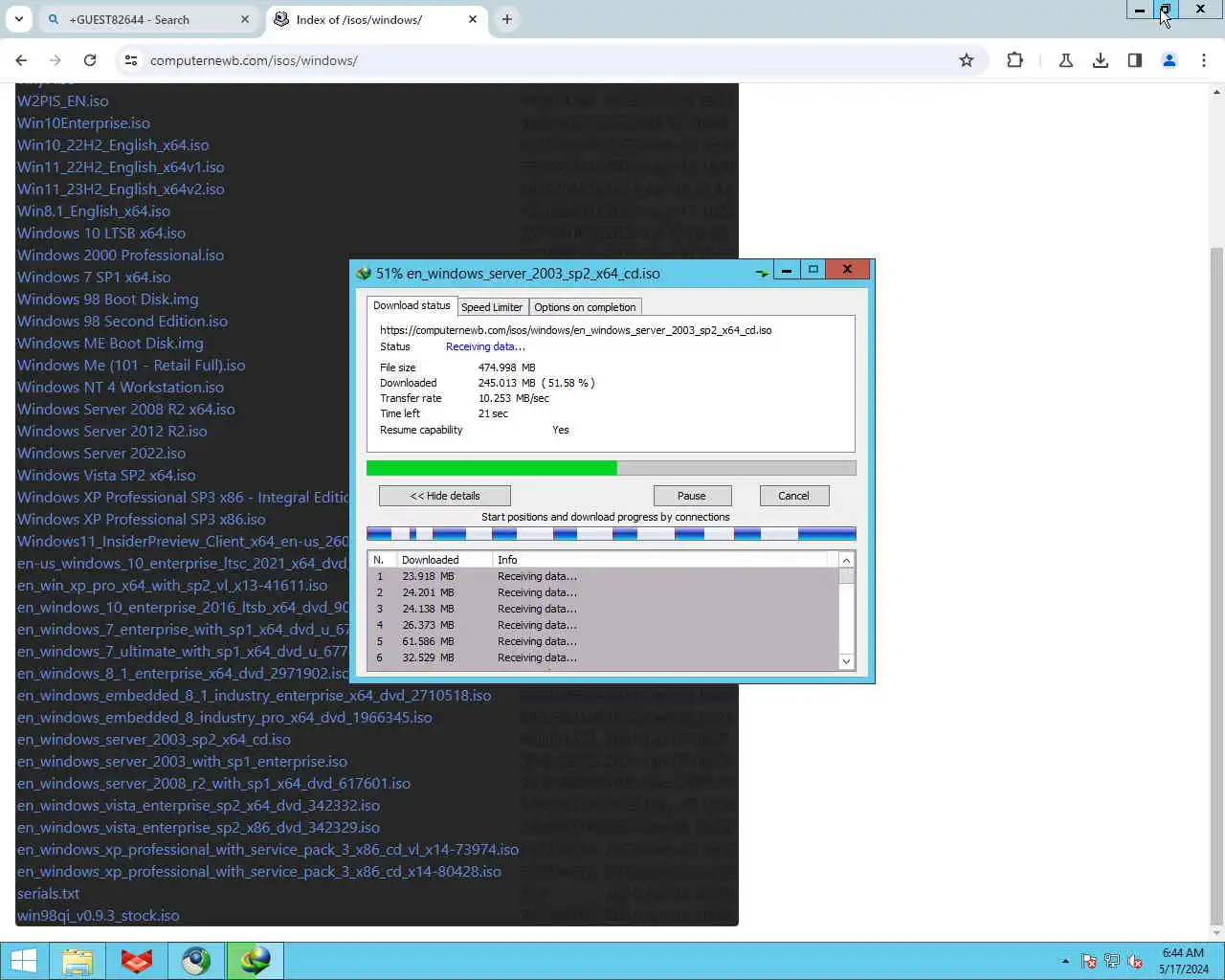
Task: Close the Index of /isos/windows/ tab
Action: click(x=473, y=19)
